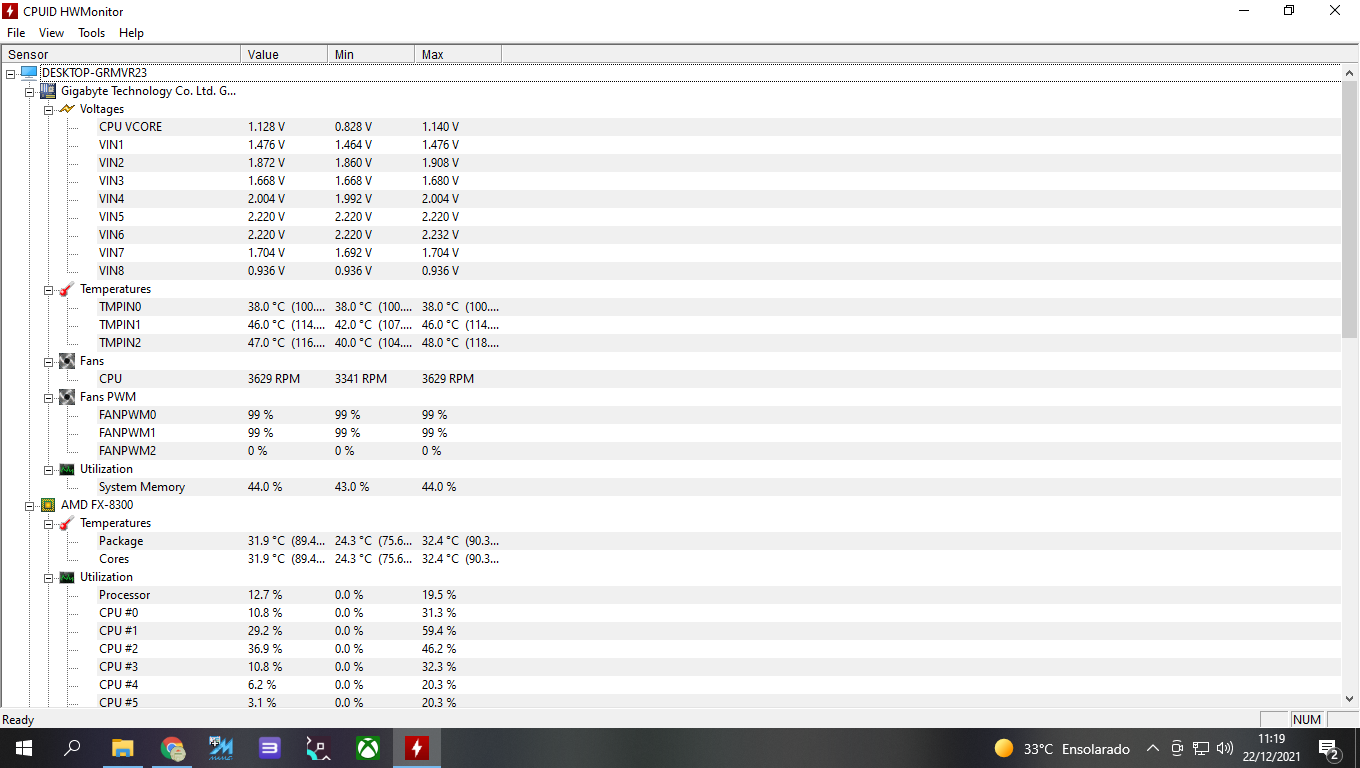1360x768 pixels.
Task: Click the vertical scrollbar thumb
Action: pyautogui.click(x=1349, y=210)
